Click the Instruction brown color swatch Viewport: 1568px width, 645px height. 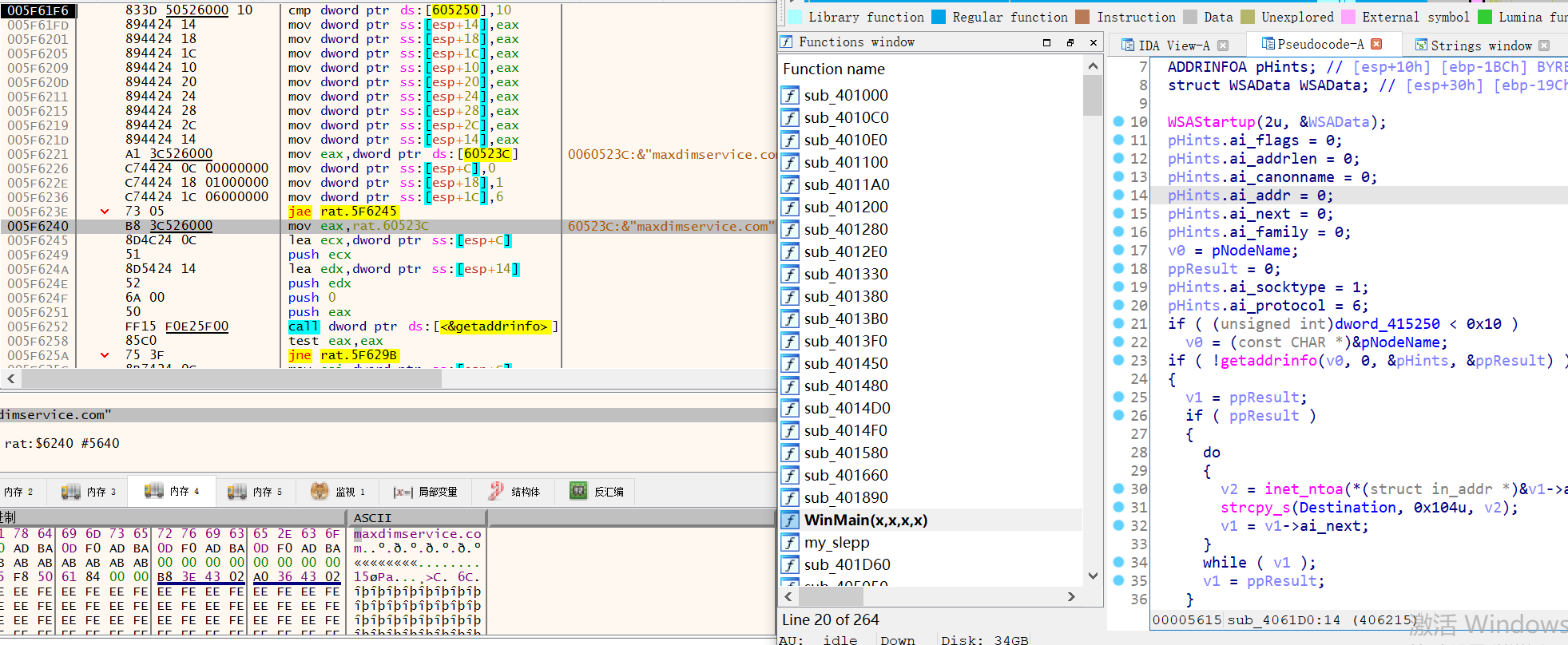pyautogui.click(x=1082, y=17)
